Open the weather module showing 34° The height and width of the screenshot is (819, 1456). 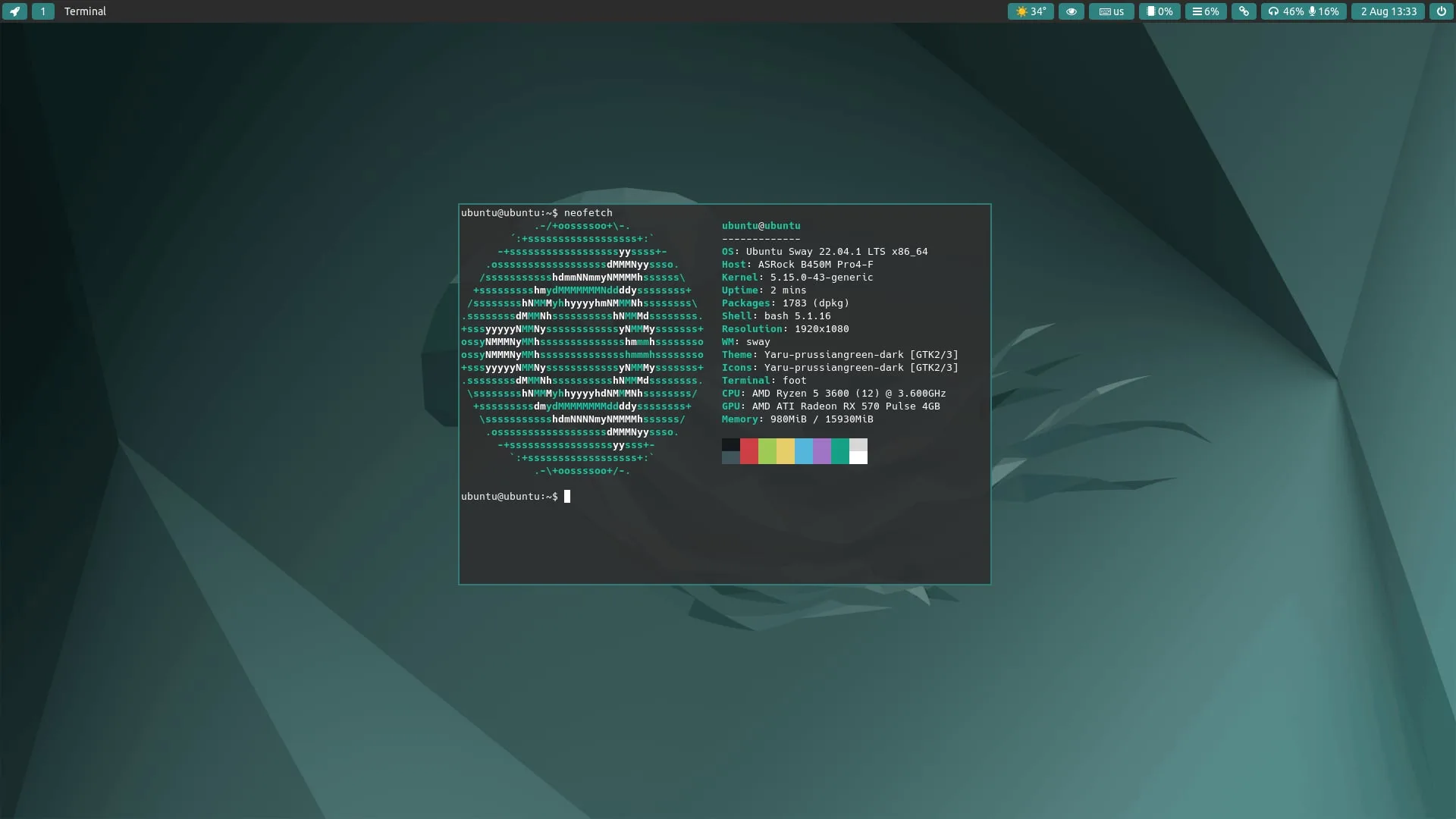[x=1031, y=11]
